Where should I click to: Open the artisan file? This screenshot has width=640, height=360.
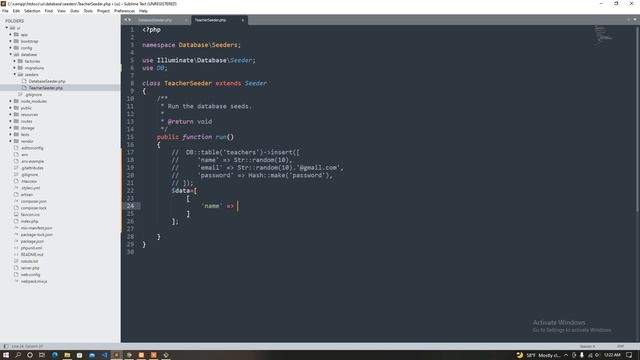pos(27,195)
